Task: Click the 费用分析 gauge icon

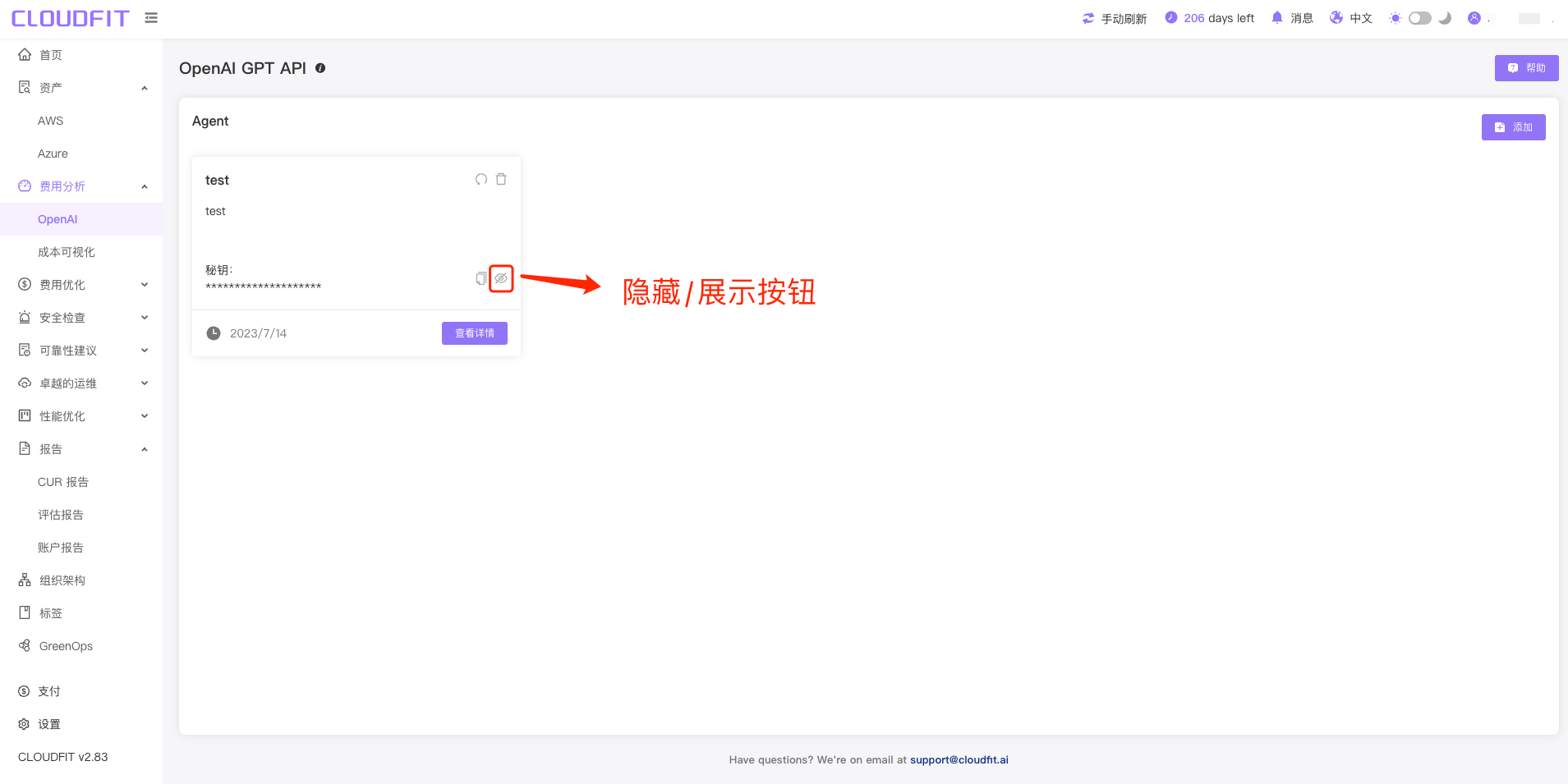Action: tap(25, 186)
